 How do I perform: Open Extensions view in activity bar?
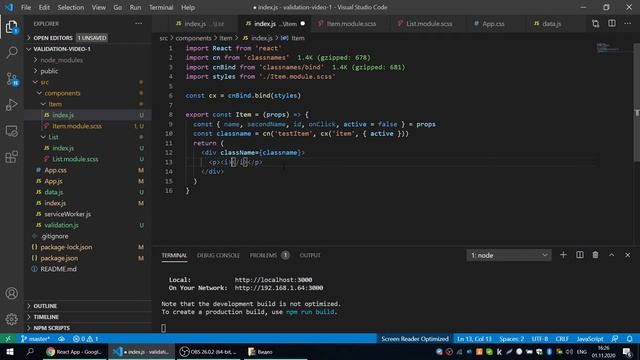pyautogui.click(x=11, y=157)
